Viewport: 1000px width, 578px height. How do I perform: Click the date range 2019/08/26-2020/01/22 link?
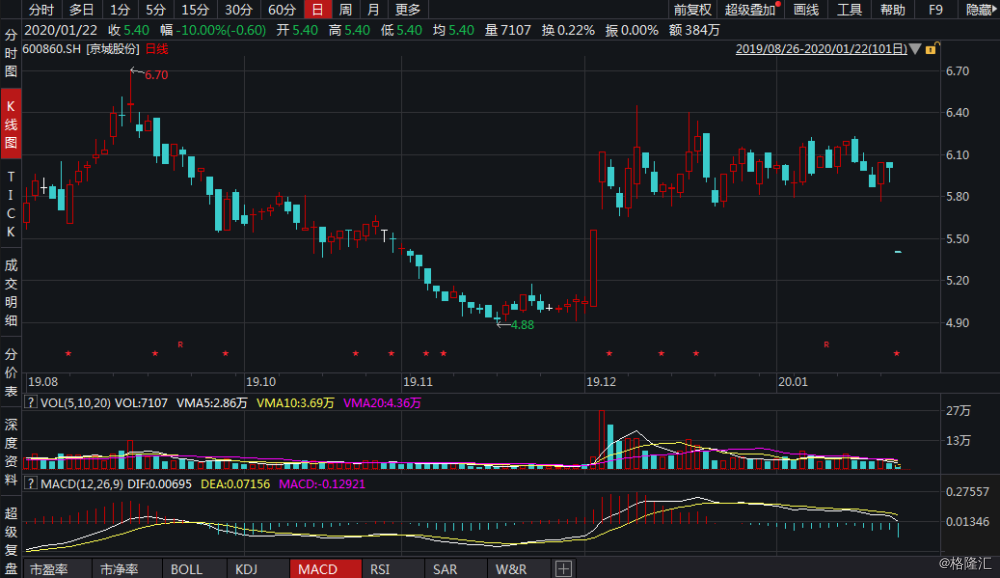pyautogui.click(x=821, y=49)
